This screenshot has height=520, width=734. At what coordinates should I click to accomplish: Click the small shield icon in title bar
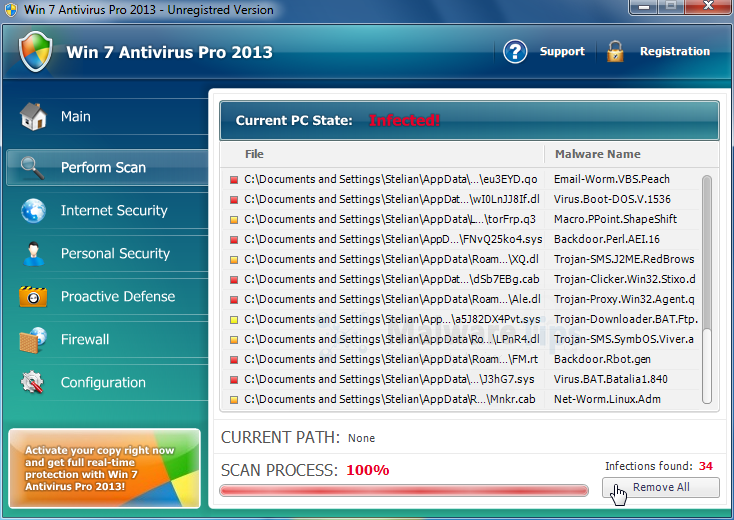pyautogui.click(x=10, y=10)
